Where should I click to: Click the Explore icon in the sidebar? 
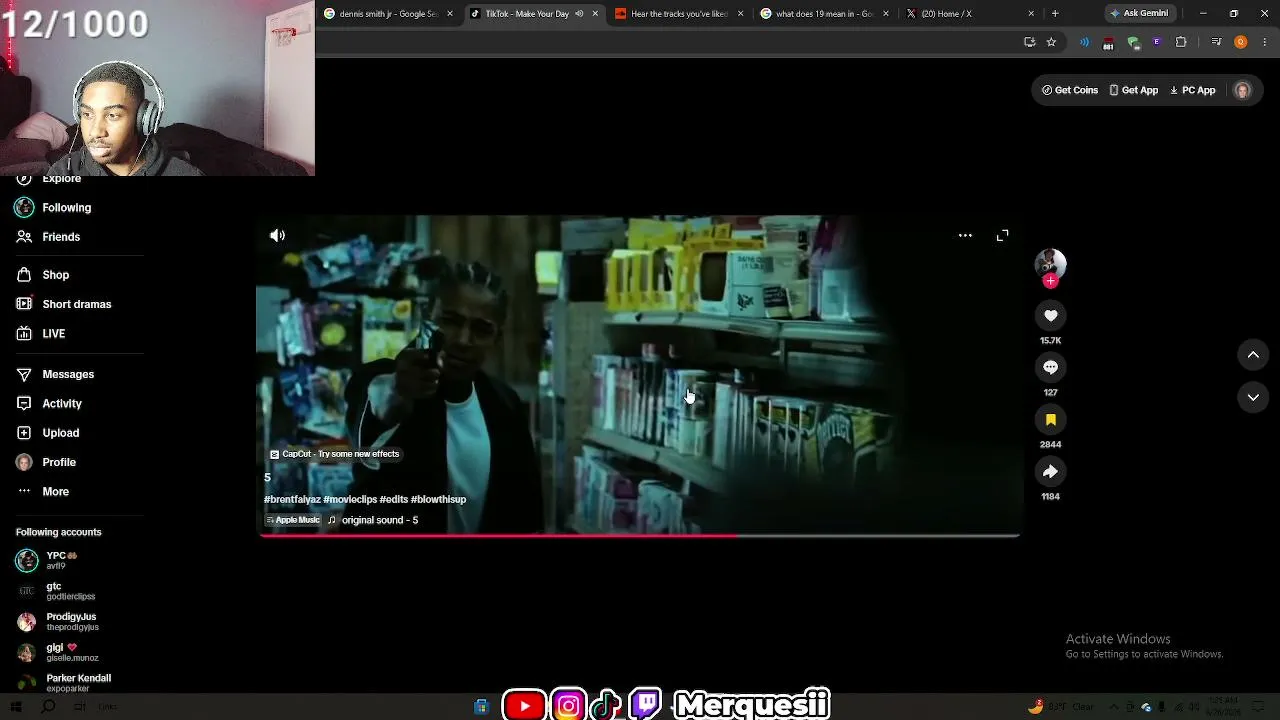click(24, 180)
